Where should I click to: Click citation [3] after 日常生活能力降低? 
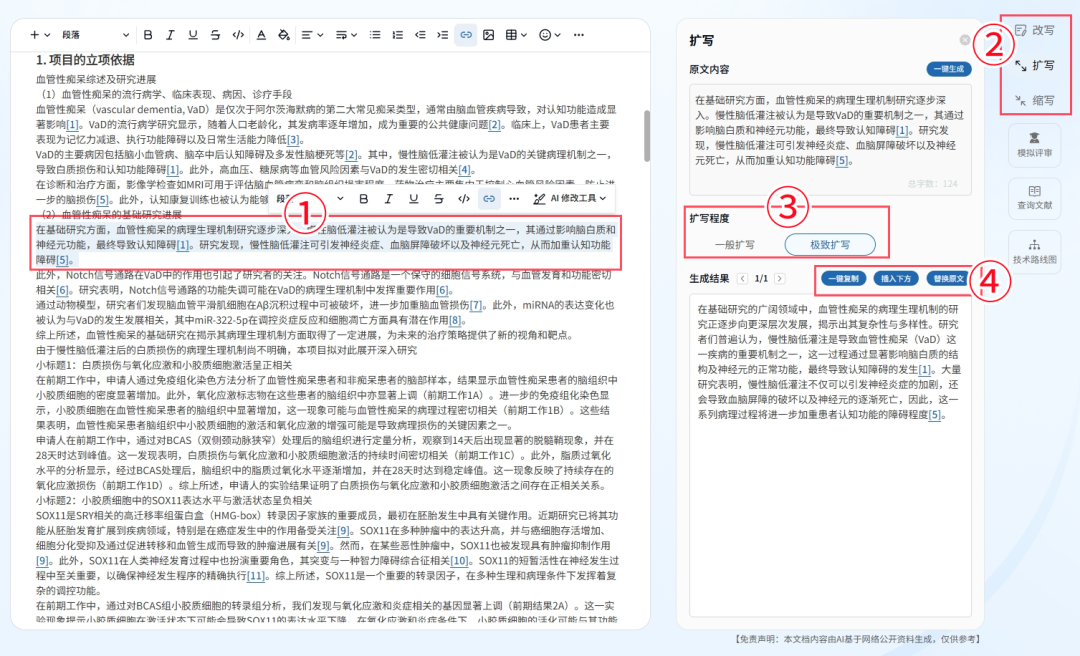pos(293,139)
